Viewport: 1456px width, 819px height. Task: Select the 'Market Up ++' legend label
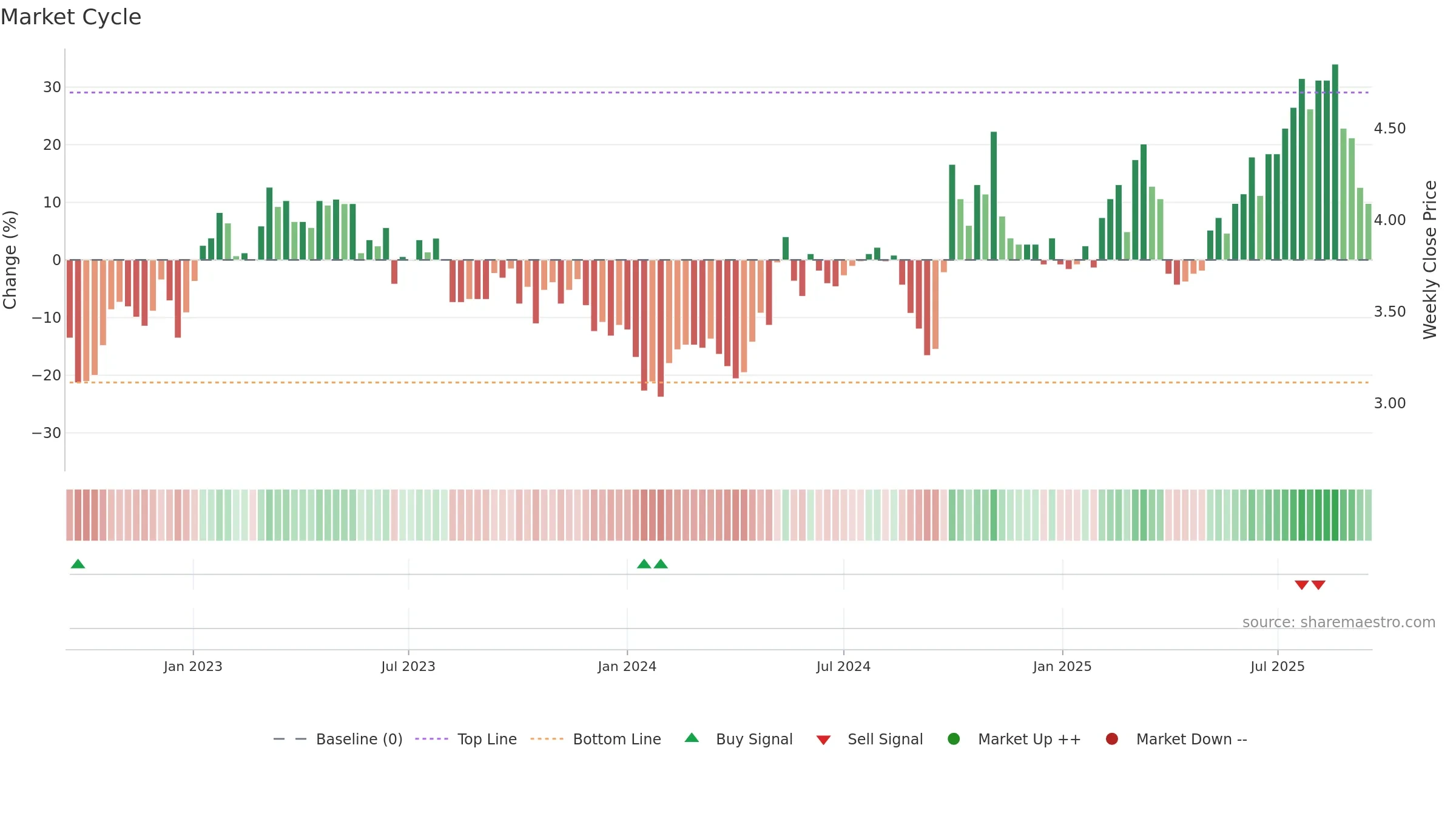[1030, 739]
